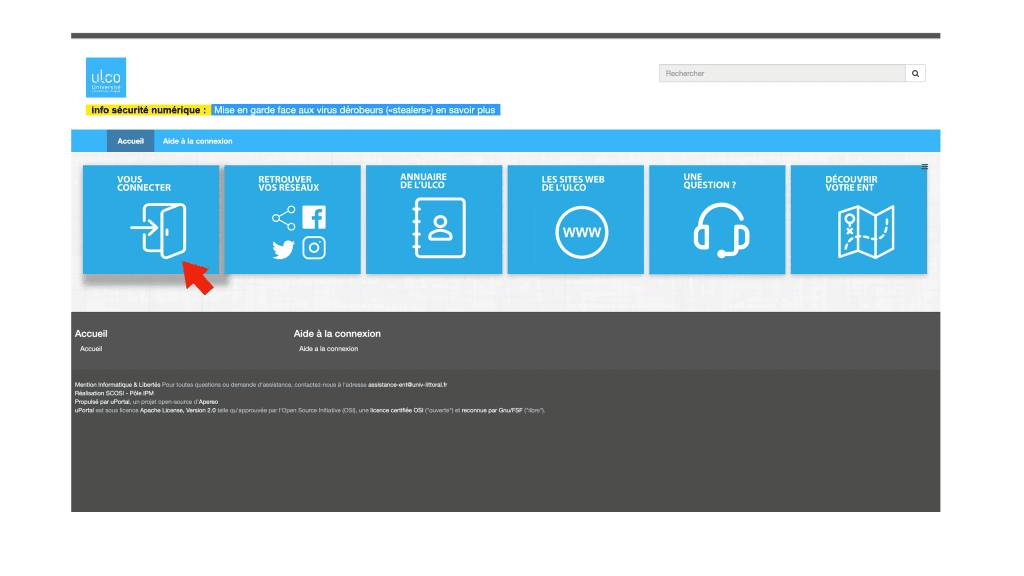Screen dimensions: 1024x576
Task: Open the Mention Informatique & Libertés link
Action: [118, 385]
